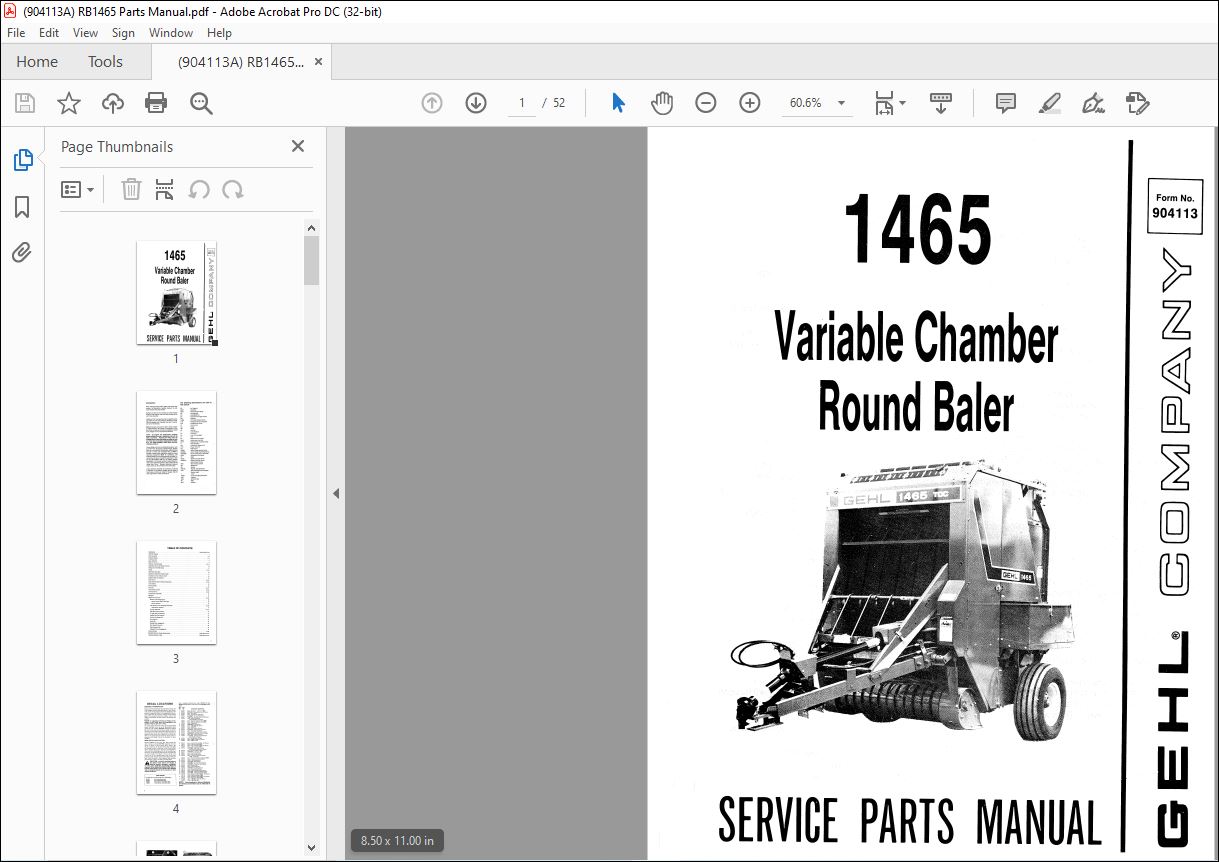Open the View menu

click(85, 33)
